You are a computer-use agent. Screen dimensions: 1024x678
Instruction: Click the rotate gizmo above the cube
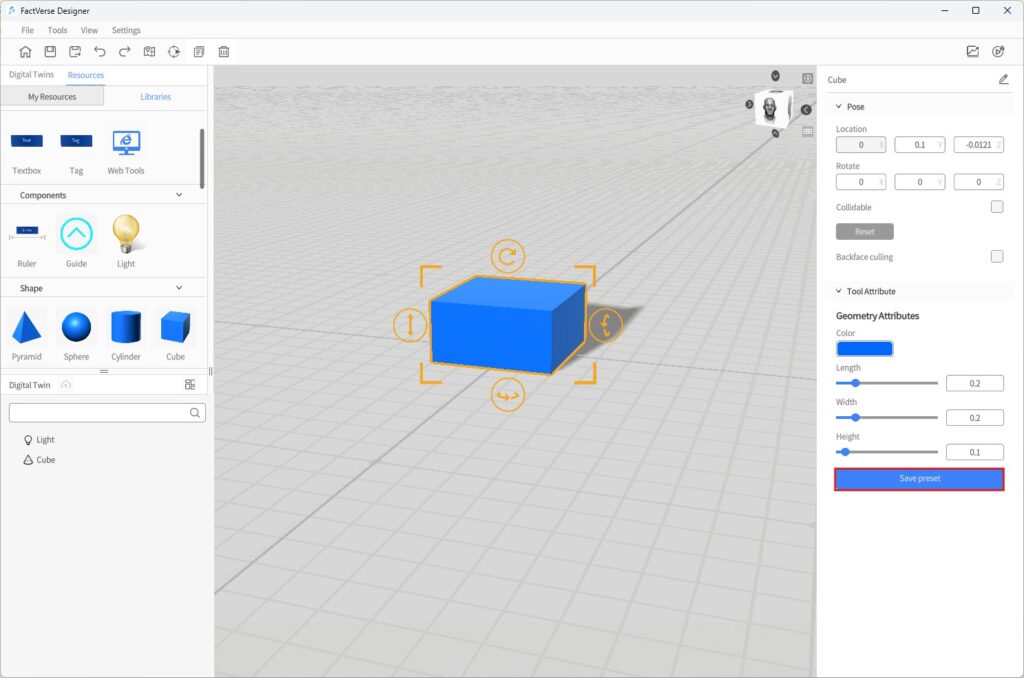(x=508, y=257)
